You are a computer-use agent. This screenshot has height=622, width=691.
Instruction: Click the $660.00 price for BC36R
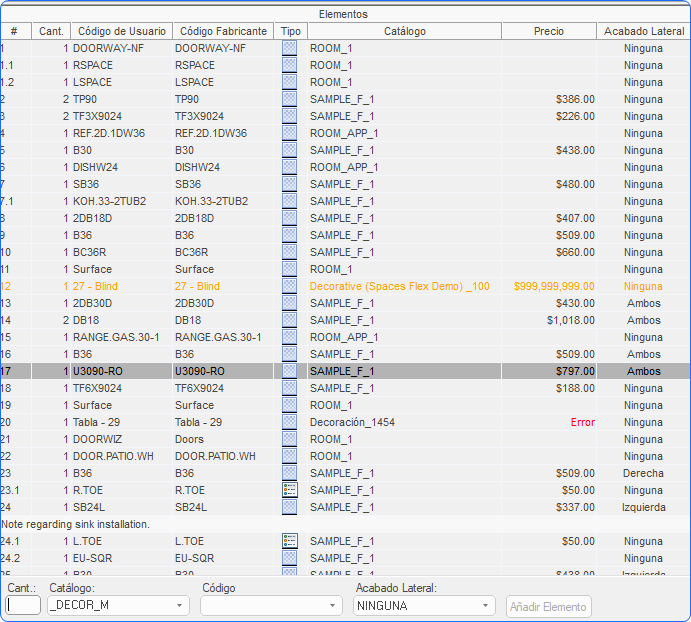tap(575, 252)
